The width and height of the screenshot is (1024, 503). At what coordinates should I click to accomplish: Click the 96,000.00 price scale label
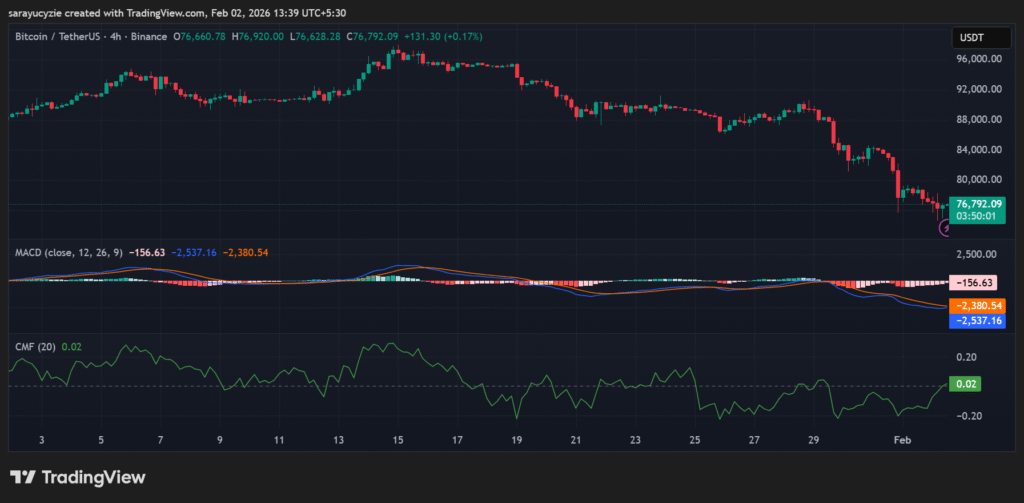(978, 59)
